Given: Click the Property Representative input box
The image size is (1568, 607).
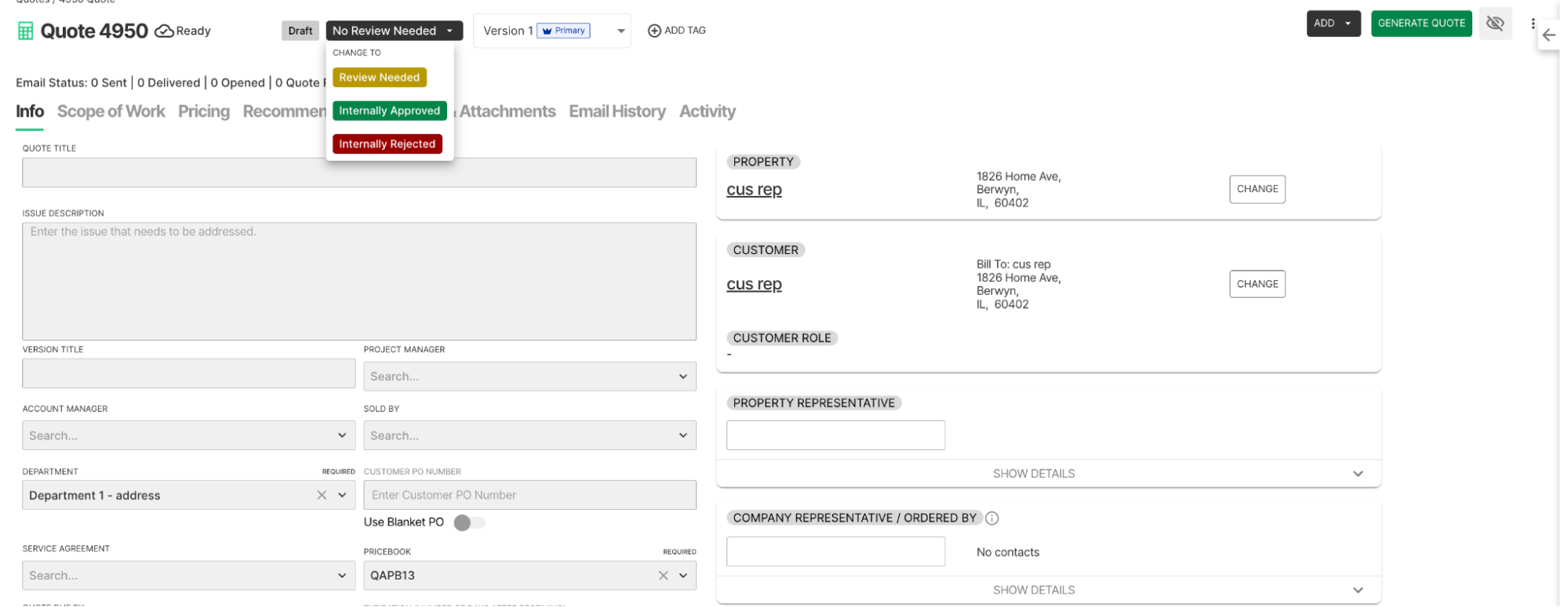Looking at the screenshot, I should pos(835,435).
